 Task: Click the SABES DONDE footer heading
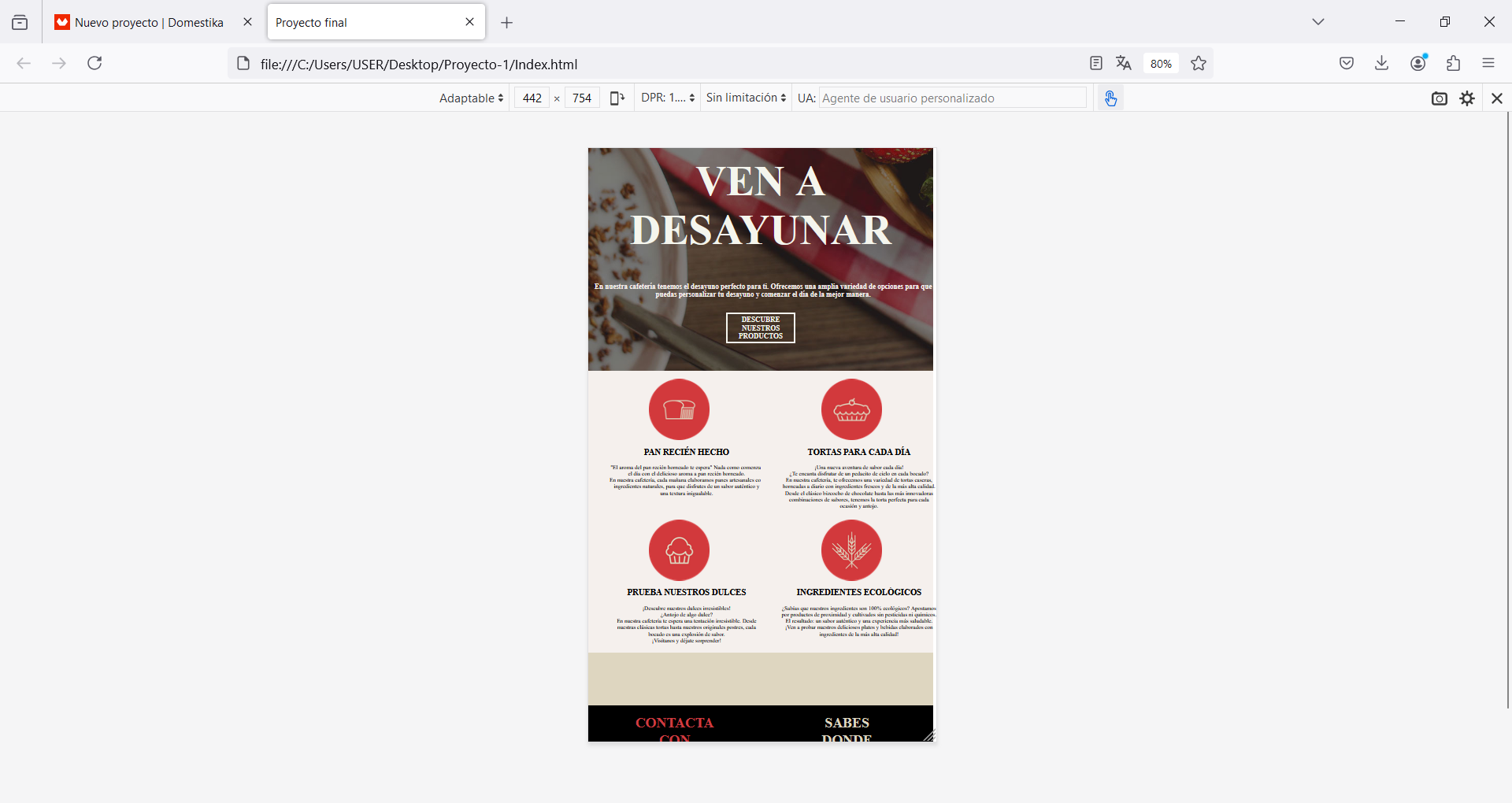(847, 730)
